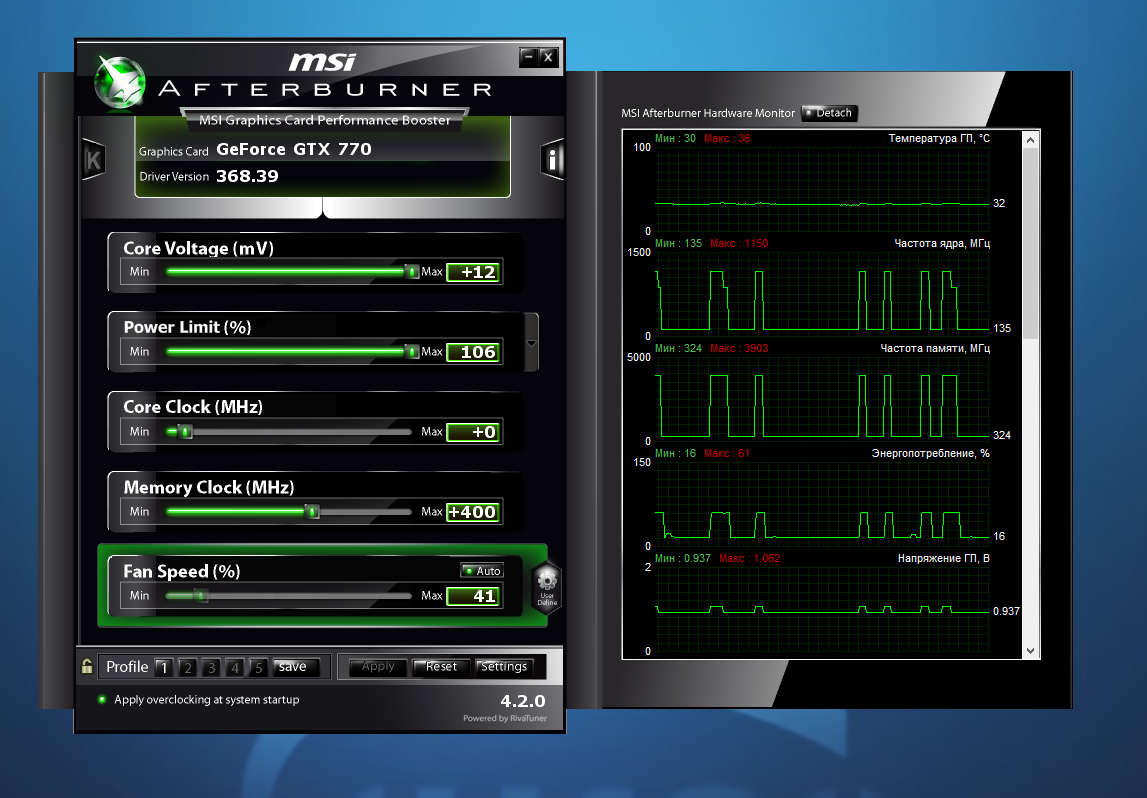
Task: Toggle Apply overclocking at system startup
Action: coord(102,699)
